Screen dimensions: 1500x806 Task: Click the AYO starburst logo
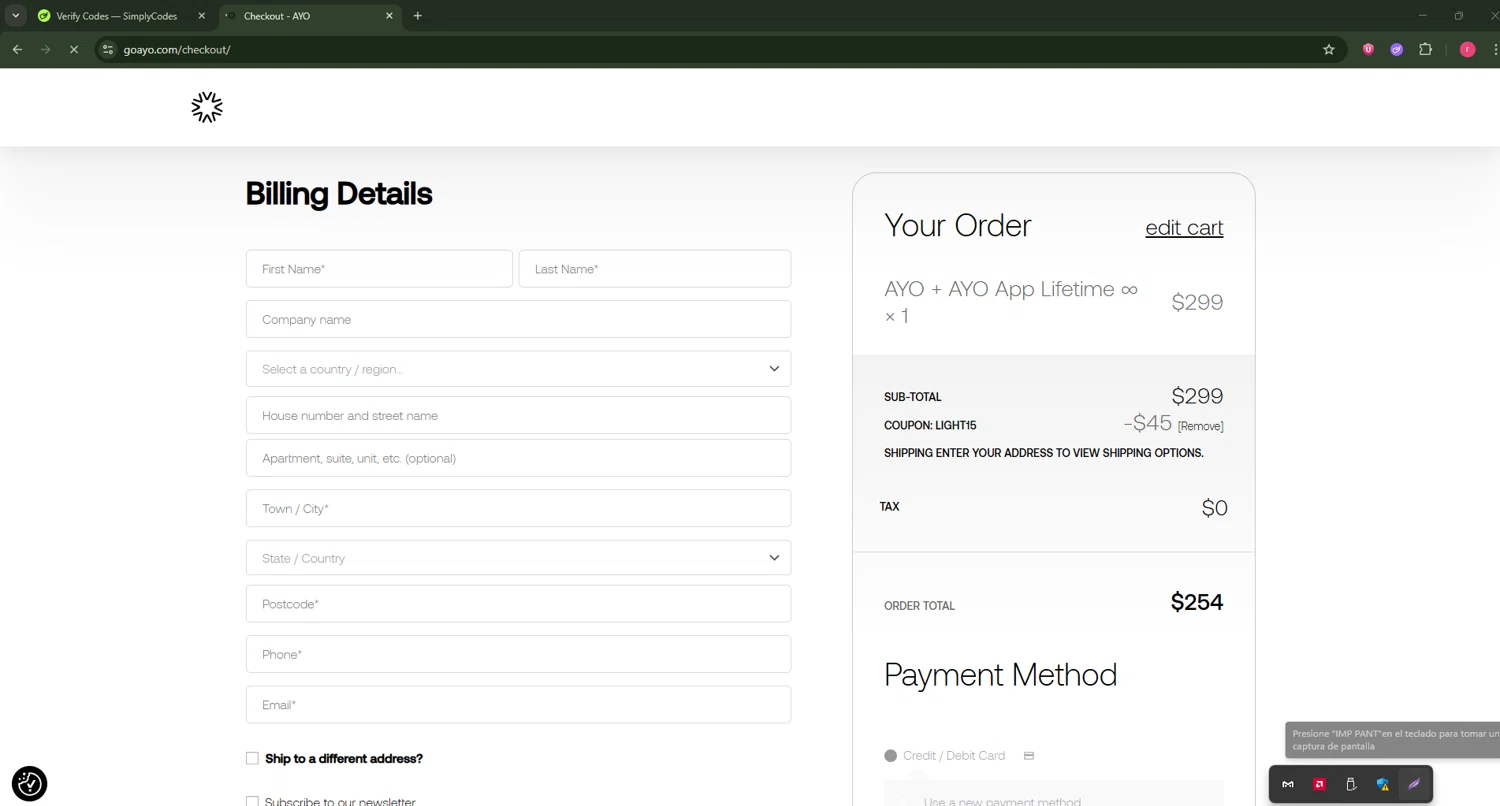tap(207, 107)
